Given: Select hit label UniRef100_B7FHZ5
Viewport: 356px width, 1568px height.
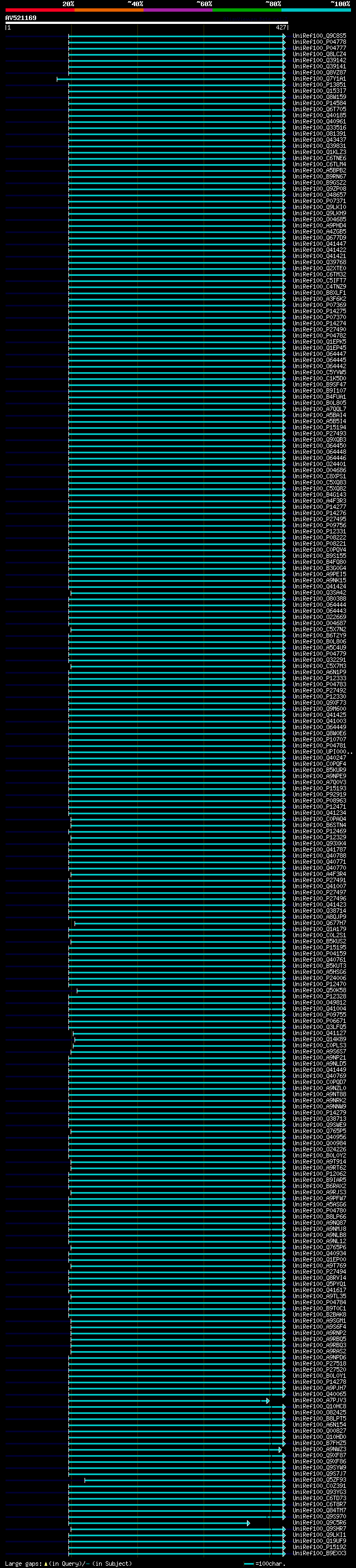Looking at the screenshot, I should [319, 1443].
